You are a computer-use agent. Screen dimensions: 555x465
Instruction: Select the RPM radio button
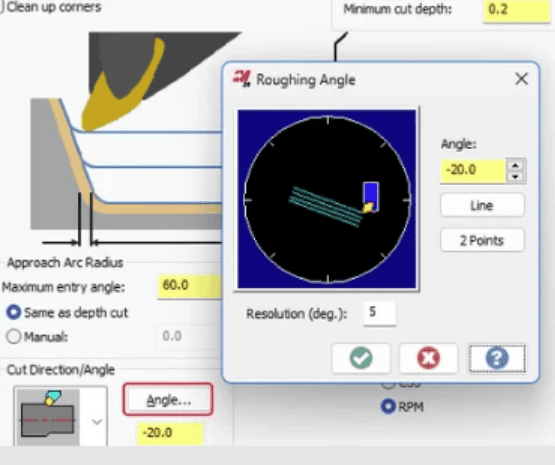point(388,406)
